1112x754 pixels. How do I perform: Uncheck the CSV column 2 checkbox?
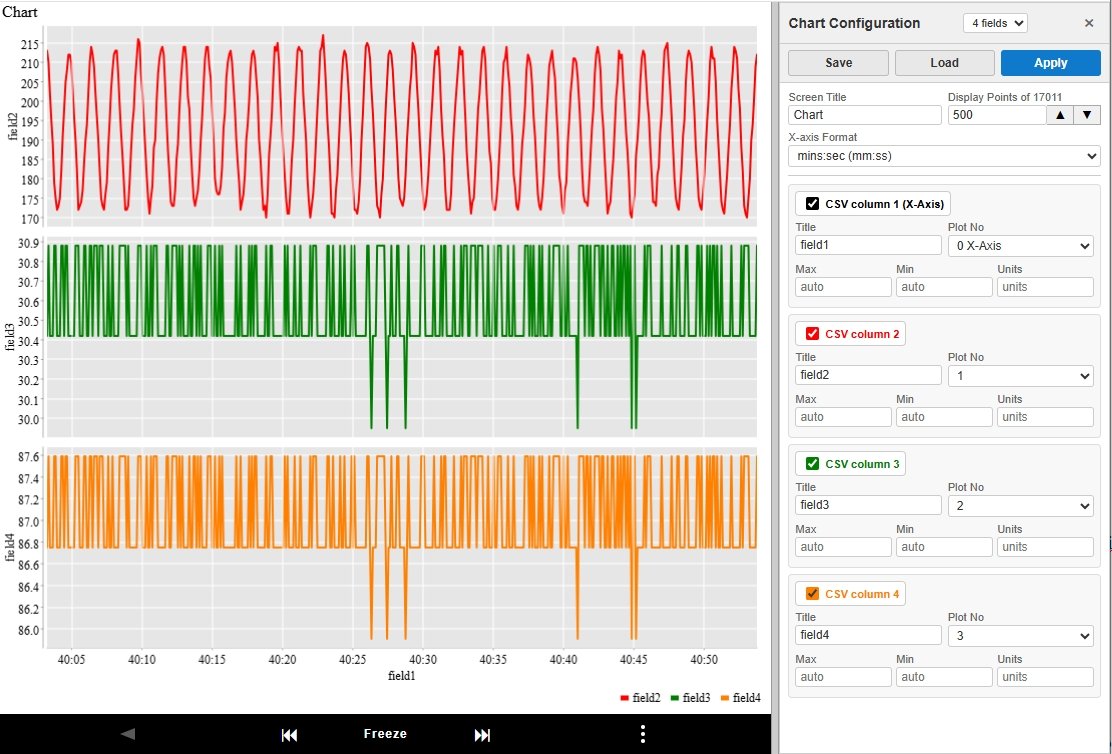(812, 334)
